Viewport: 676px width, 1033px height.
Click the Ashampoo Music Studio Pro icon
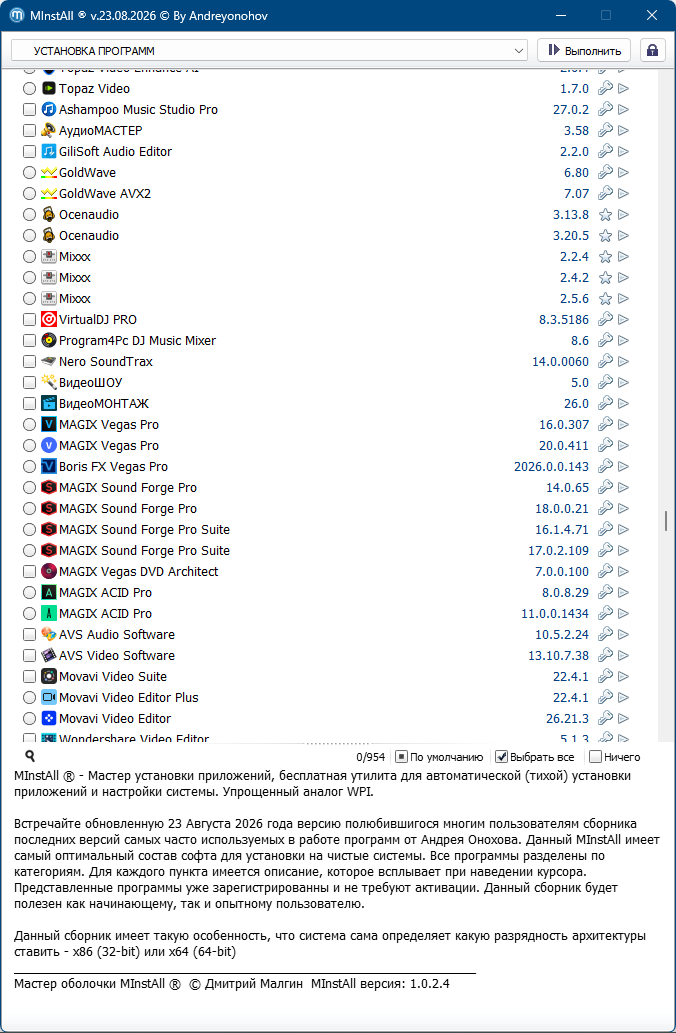(49, 109)
